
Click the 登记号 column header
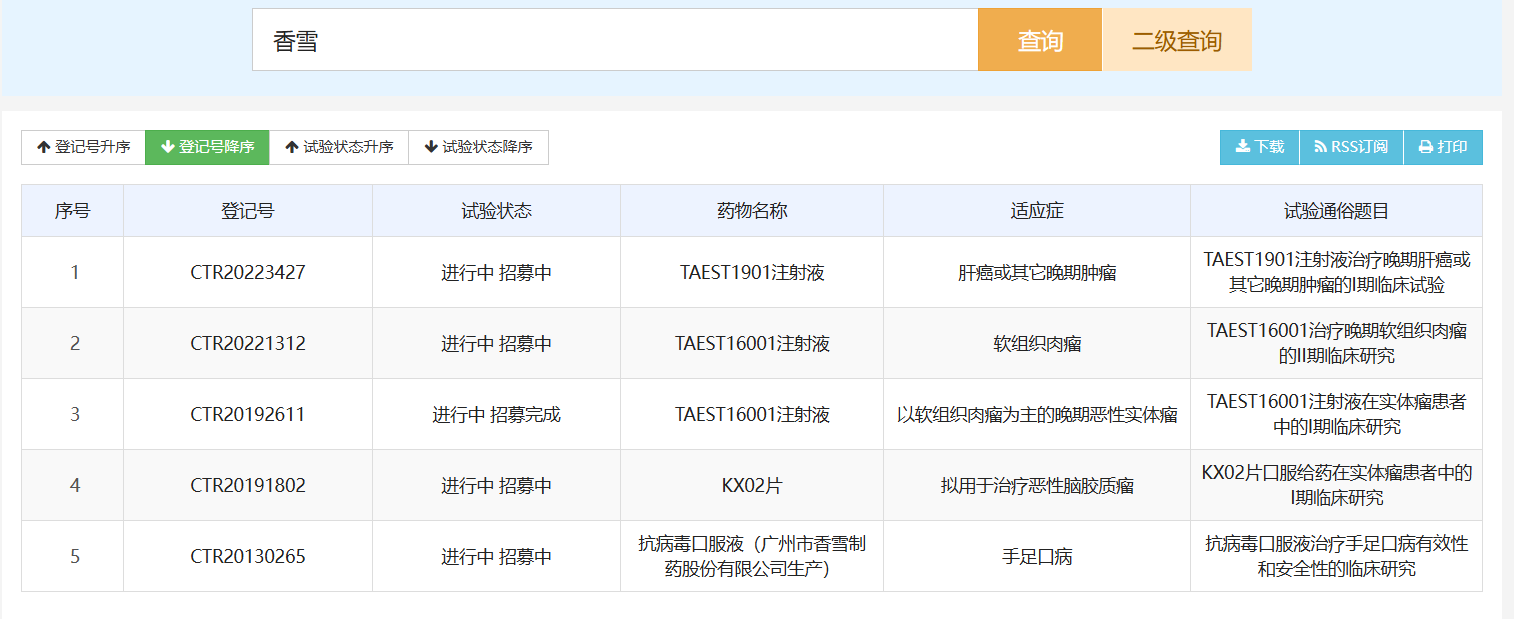tap(248, 211)
